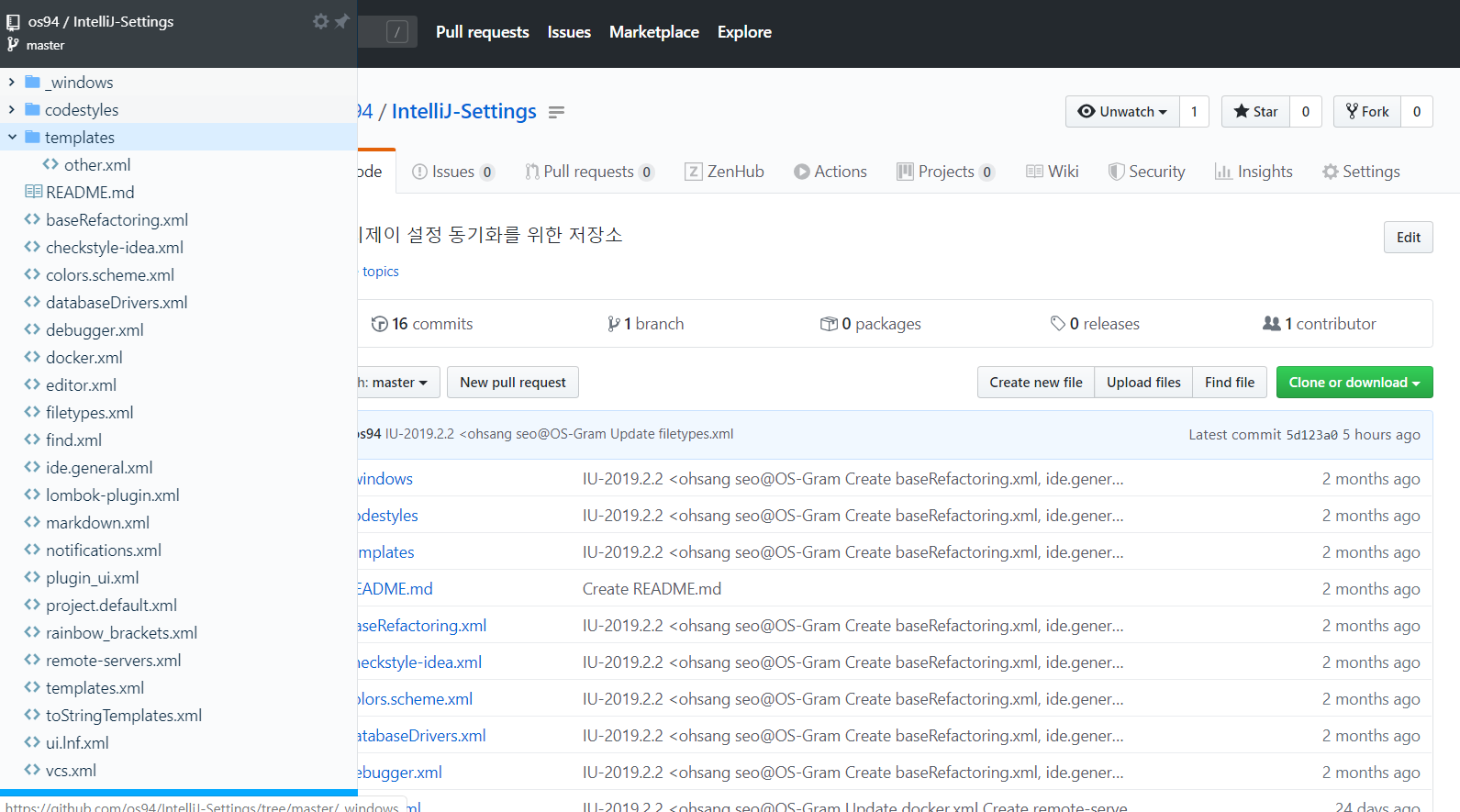Collapse the templates folder chevron
The image size is (1460, 812).
click(x=12, y=137)
